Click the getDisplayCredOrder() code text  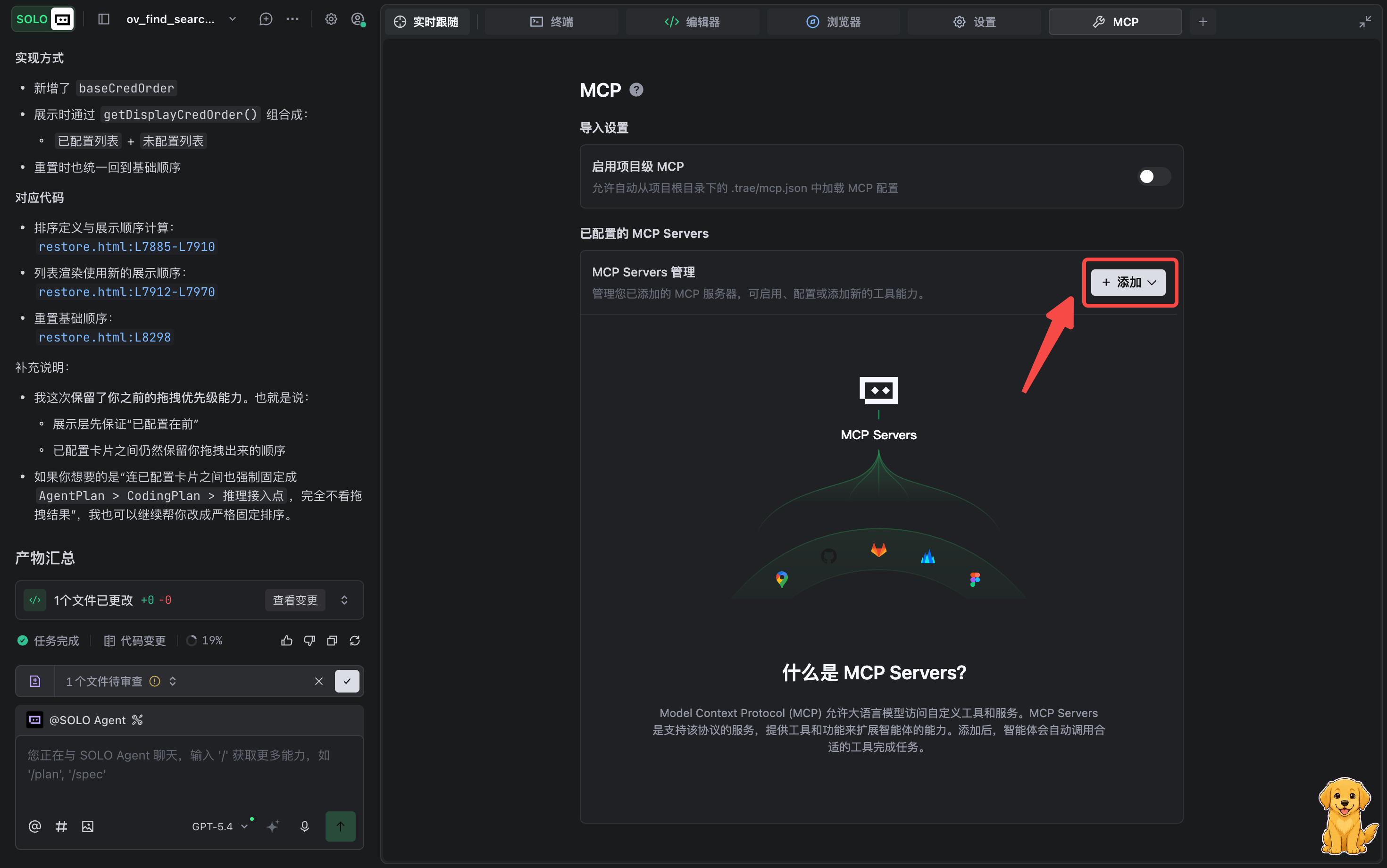(x=180, y=115)
